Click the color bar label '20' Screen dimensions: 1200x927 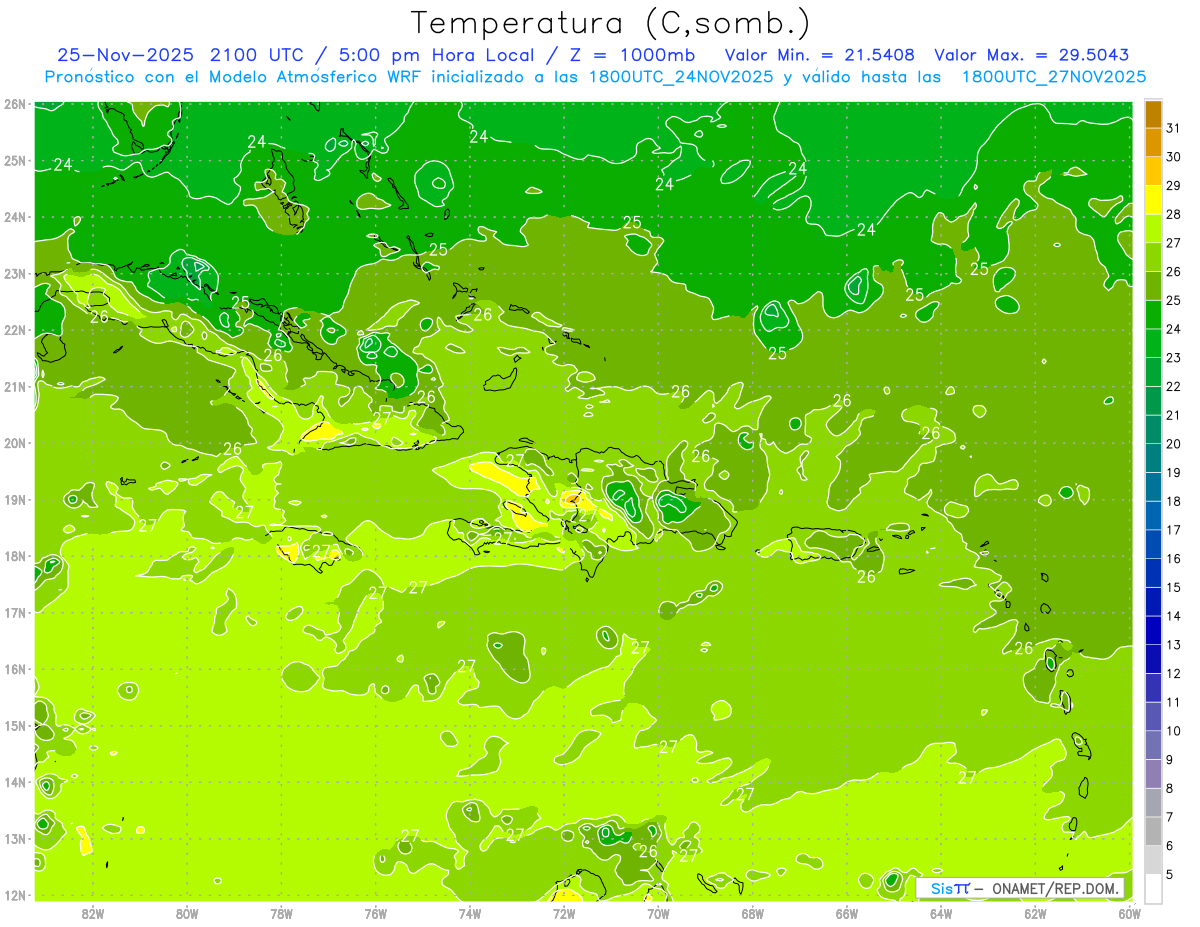[1174, 443]
